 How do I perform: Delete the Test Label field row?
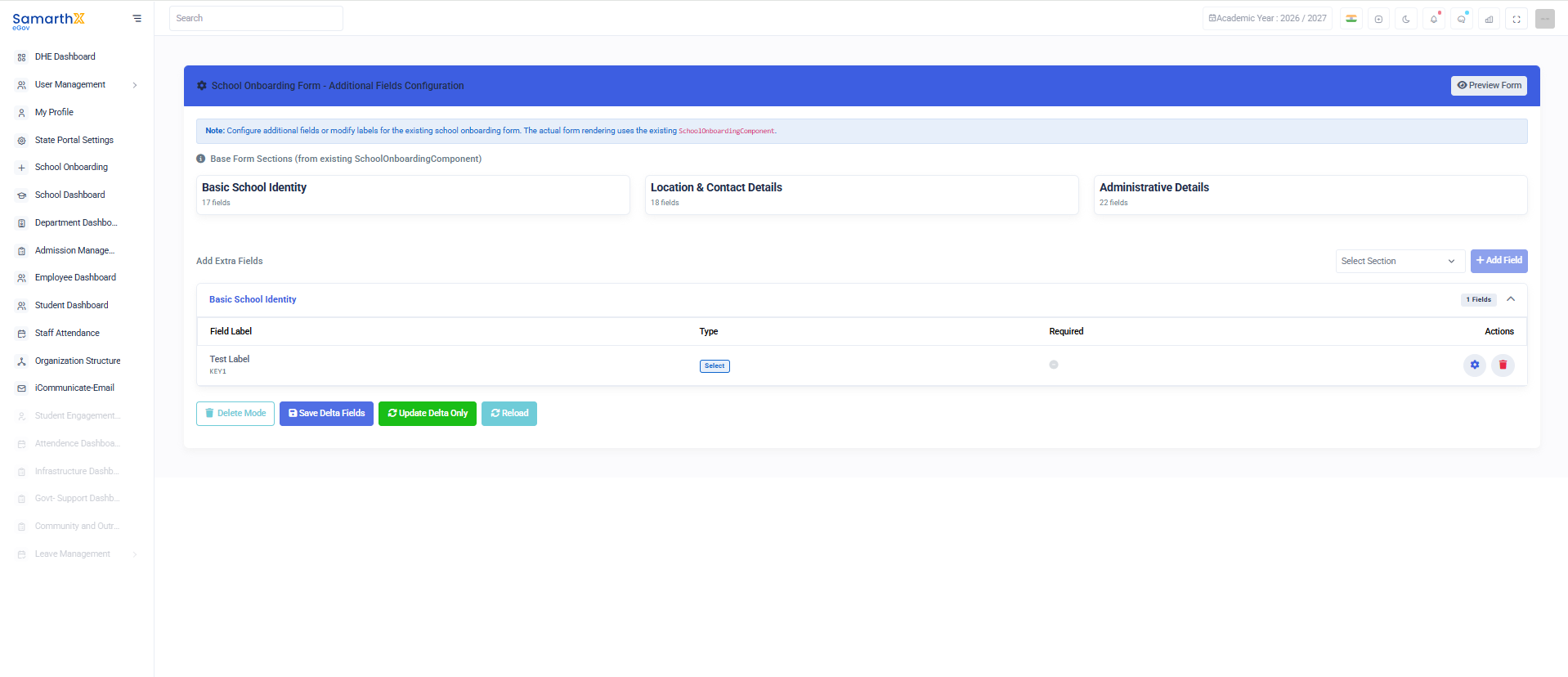click(x=1503, y=365)
